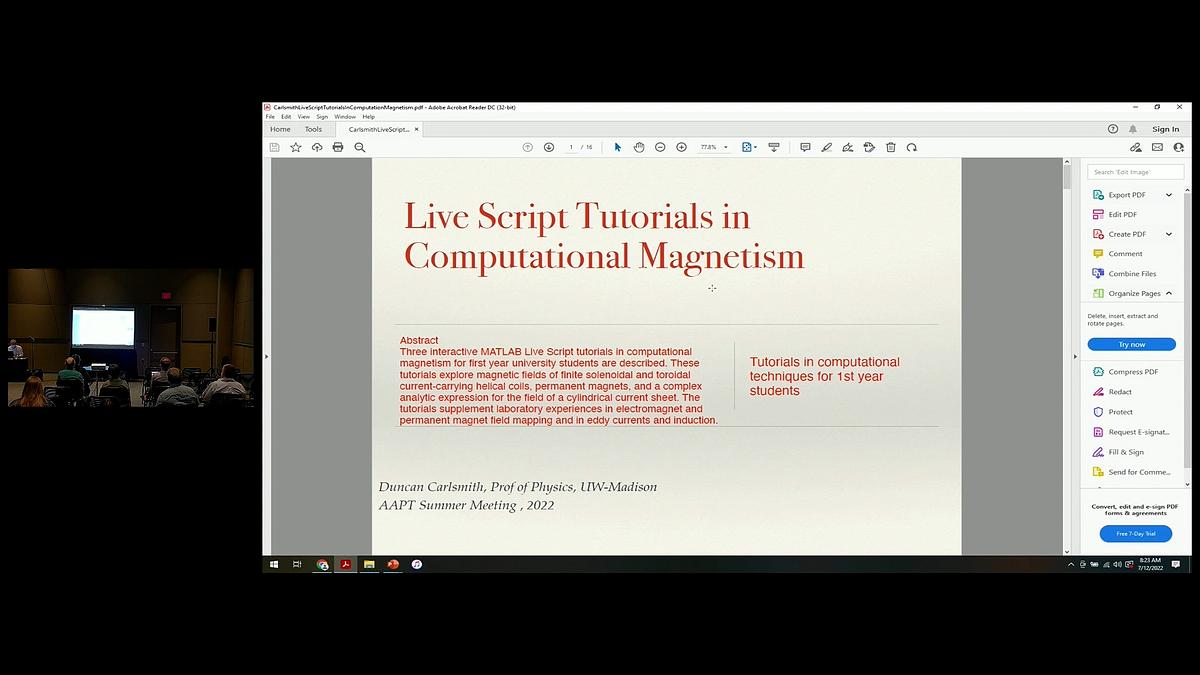Viewport: 1200px width, 675px height.
Task: Switch to the Tools tab
Action: tap(313, 128)
